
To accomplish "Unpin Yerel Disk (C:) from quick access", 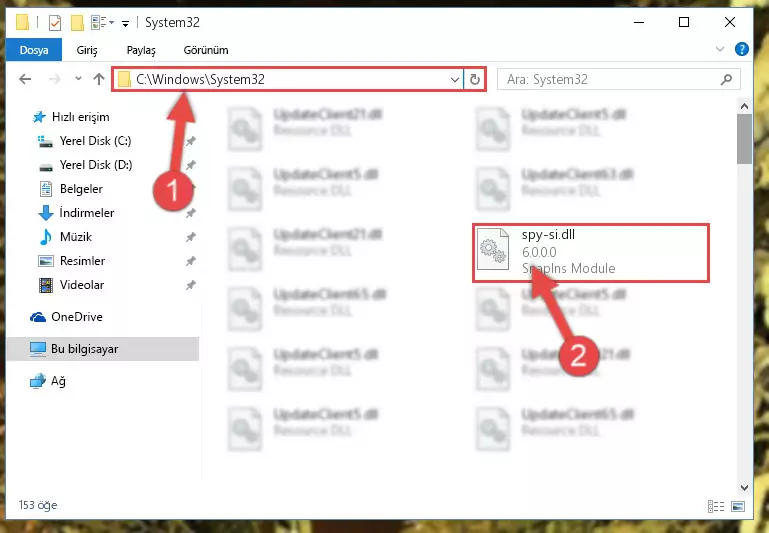I will click(190, 141).
